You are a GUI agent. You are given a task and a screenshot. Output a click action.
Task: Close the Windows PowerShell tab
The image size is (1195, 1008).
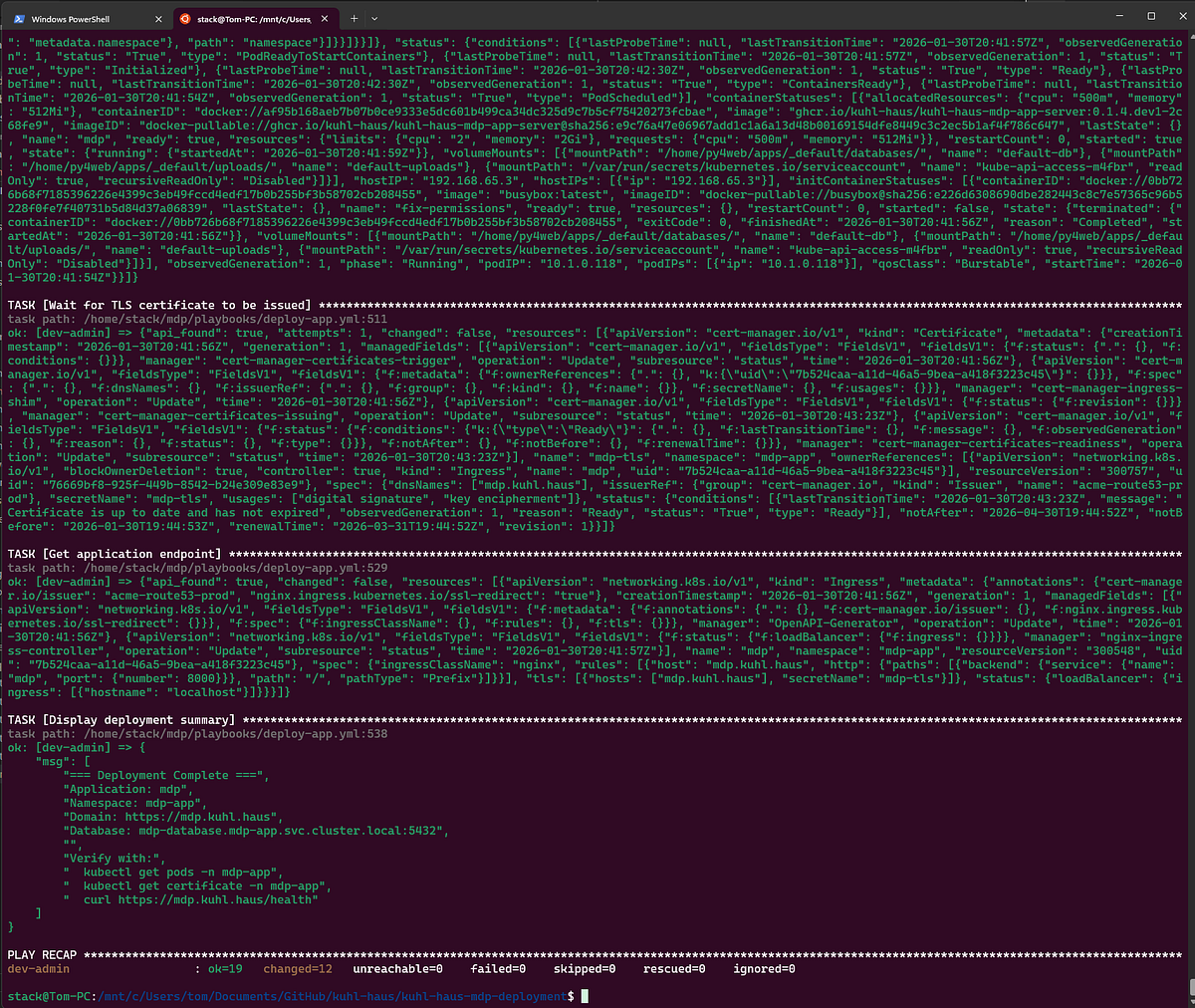tap(158, 19)
